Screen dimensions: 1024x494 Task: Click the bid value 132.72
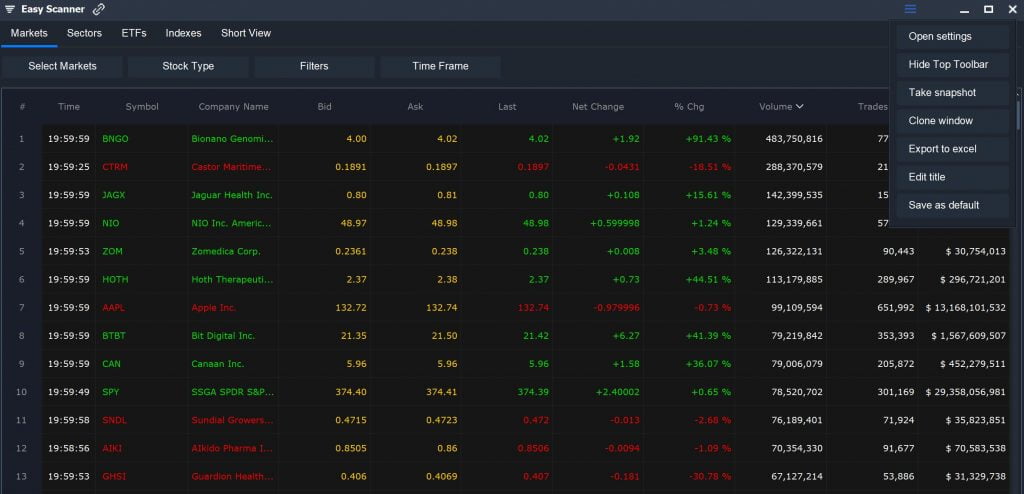(x=353, y=307)
